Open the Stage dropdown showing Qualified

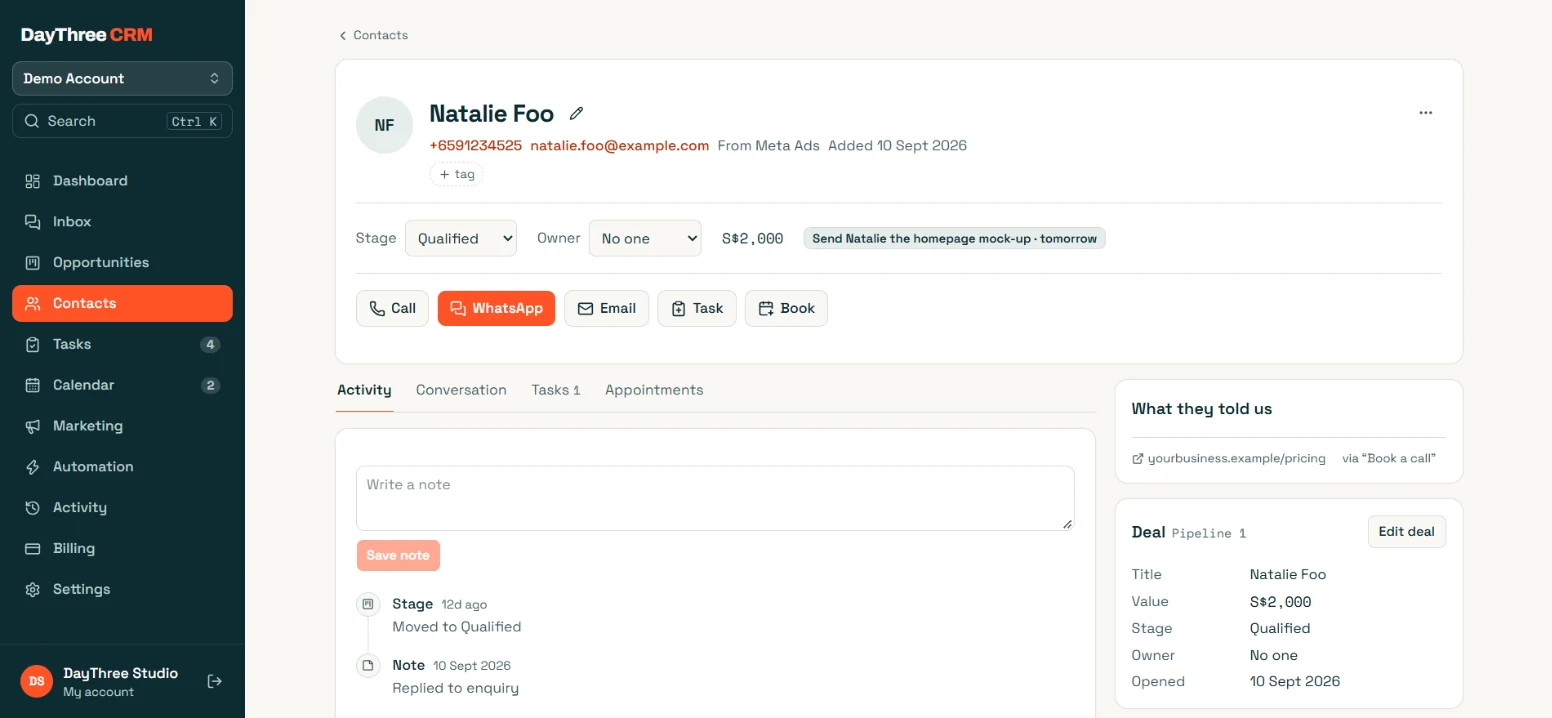pyautogui.click(x=461, y=238)
